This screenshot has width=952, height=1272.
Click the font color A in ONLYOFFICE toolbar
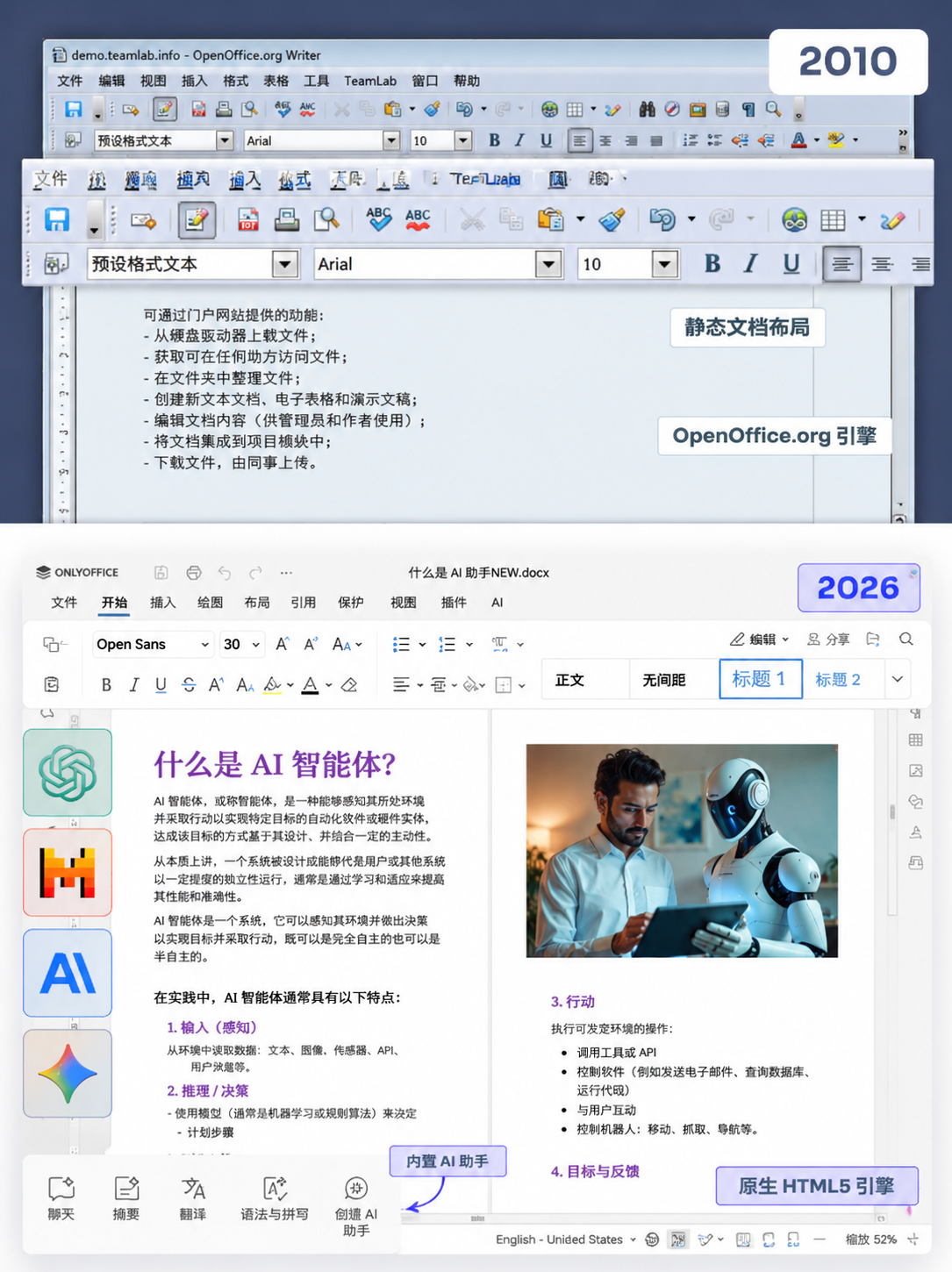click(310, 685)
